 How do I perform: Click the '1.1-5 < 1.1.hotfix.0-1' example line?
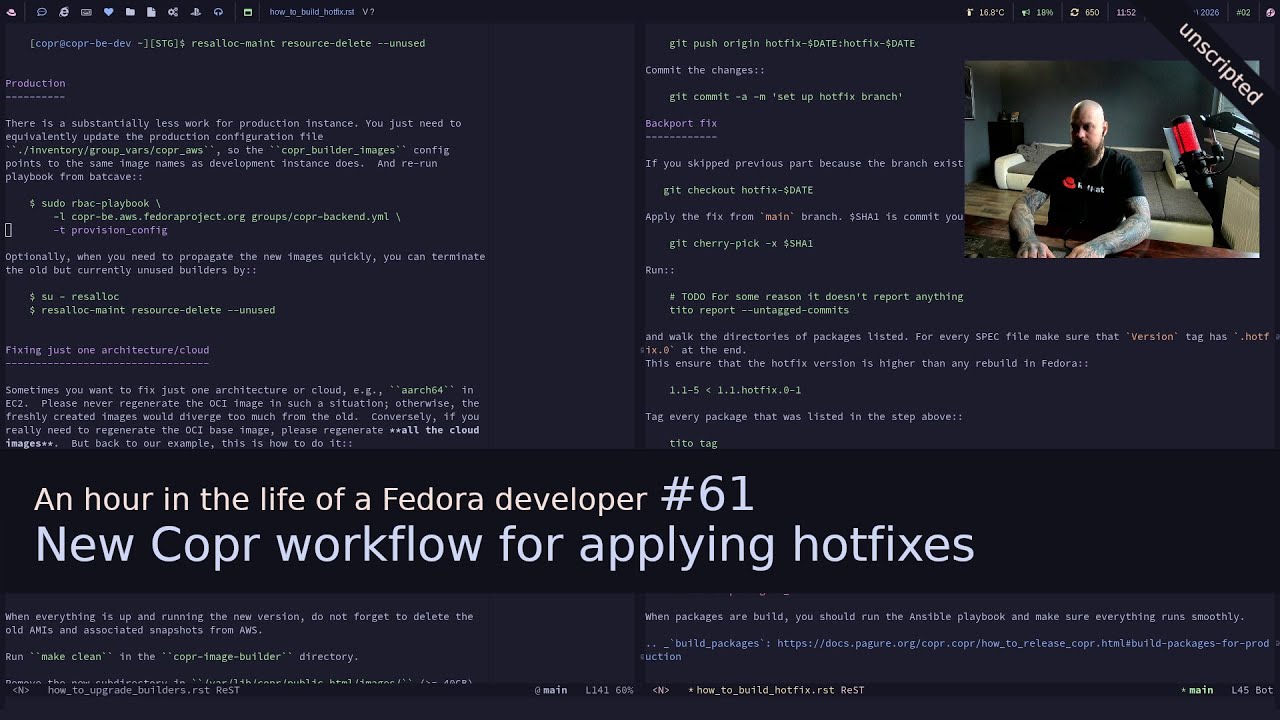[x=735, y=390]
